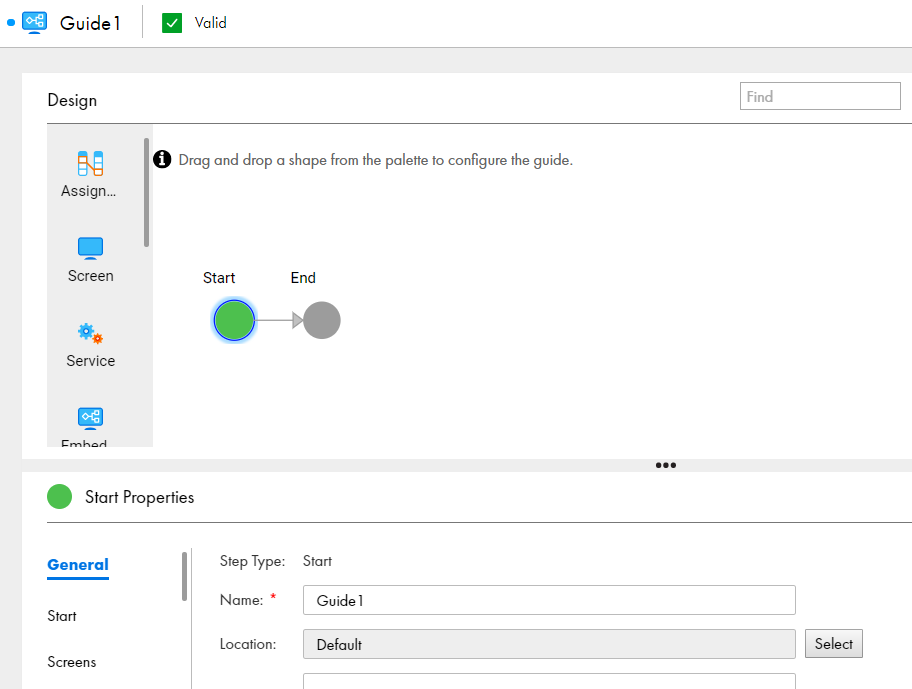Image resolution: width=912 pixels, height=689 pixels.
Task: Click the green Start node on canvas
Action: [x=234, y=320]
